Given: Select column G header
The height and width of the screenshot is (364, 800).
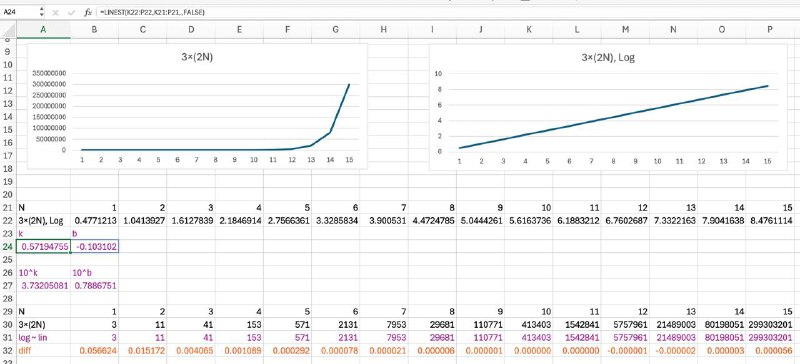Looking at the screenshot, I should point(335,30).
